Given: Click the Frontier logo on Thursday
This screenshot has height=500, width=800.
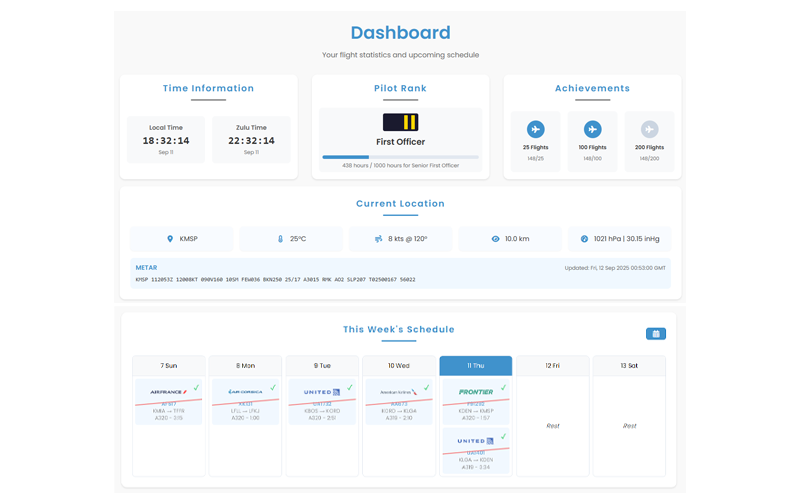Looking at the screenshot, I should pos(476,392).
